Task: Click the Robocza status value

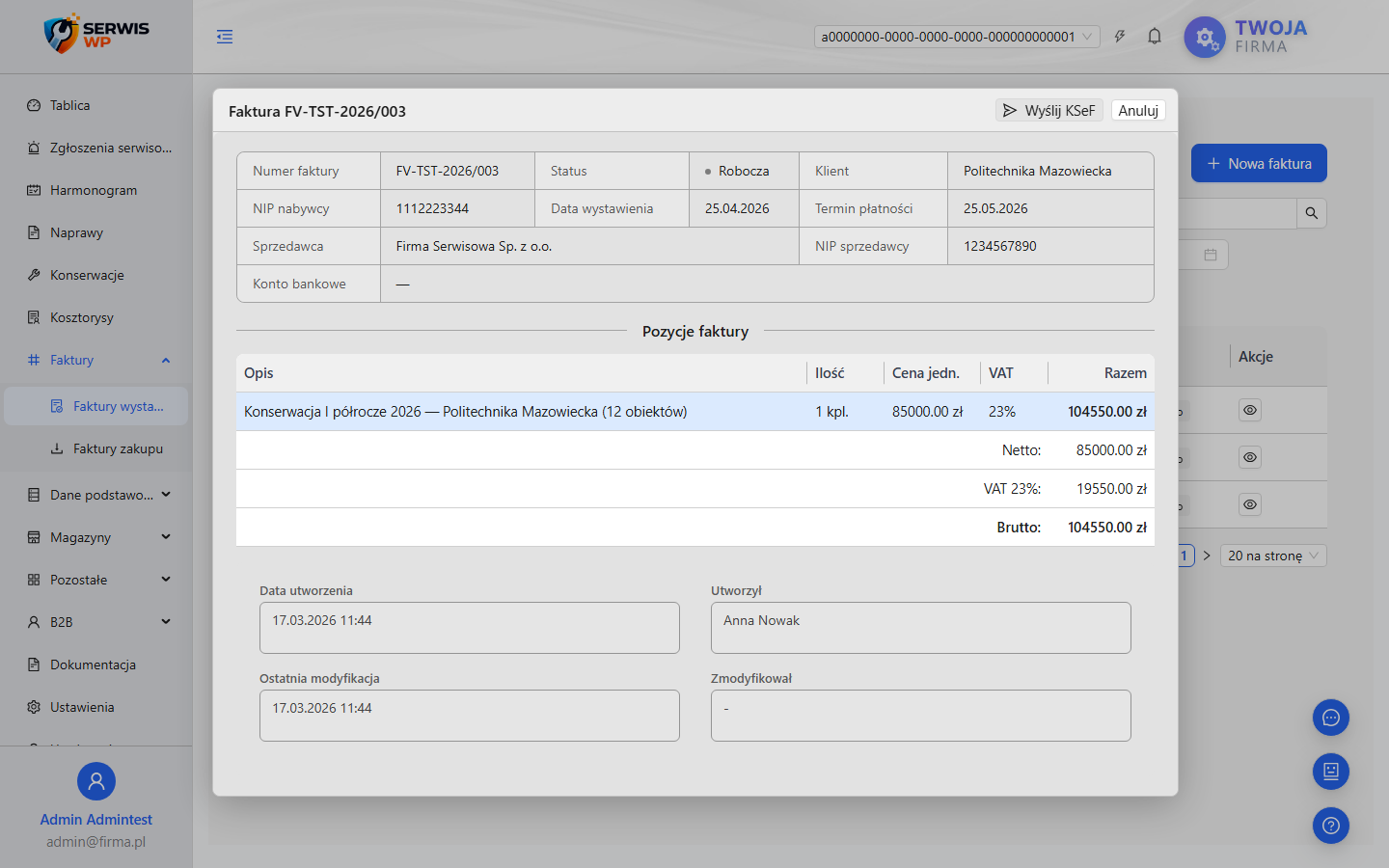Action: tap(744, 171)
